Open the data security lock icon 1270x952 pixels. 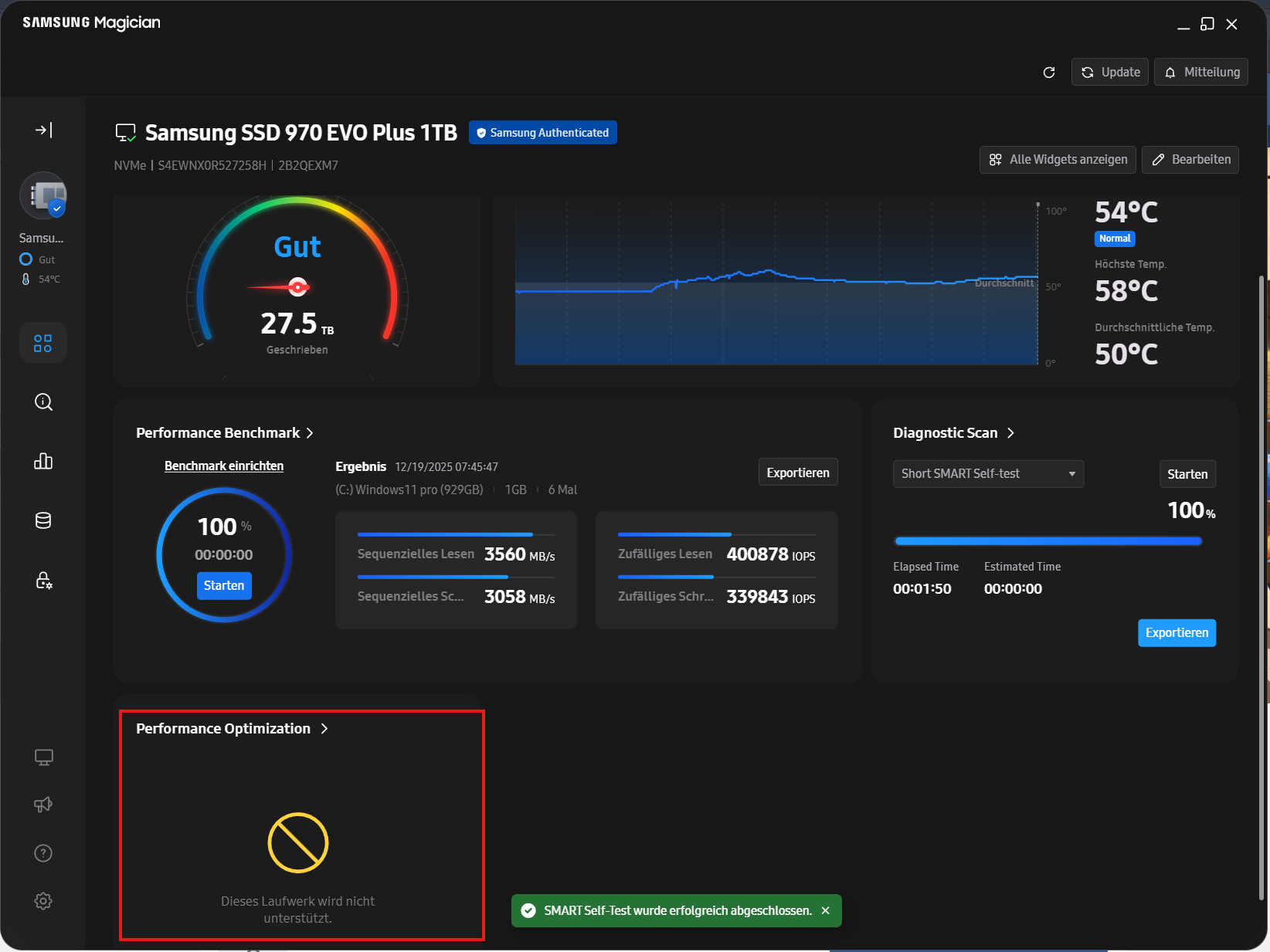click(43, 580)
